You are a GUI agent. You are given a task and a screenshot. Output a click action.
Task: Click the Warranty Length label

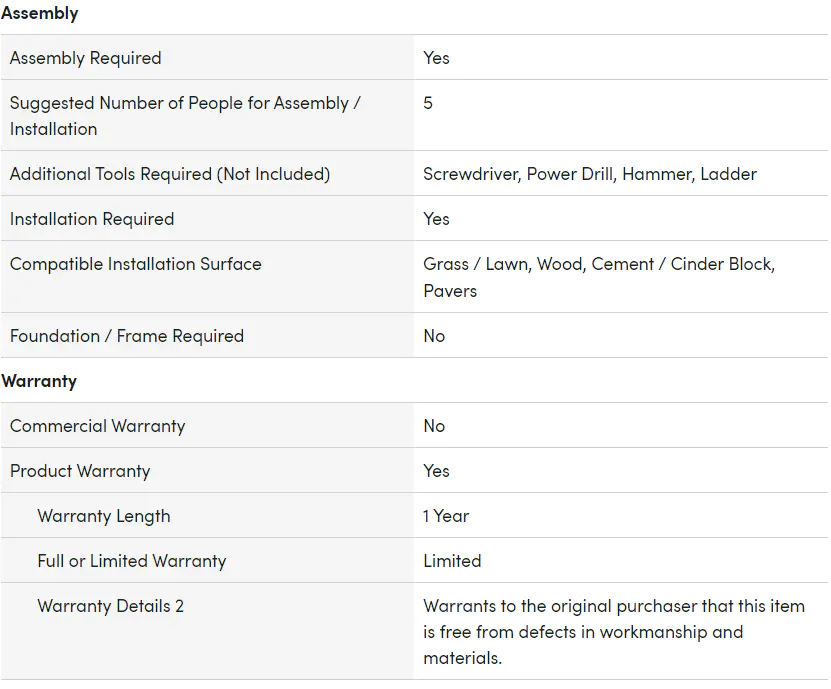pyautogui.click(x=104, y=516)
